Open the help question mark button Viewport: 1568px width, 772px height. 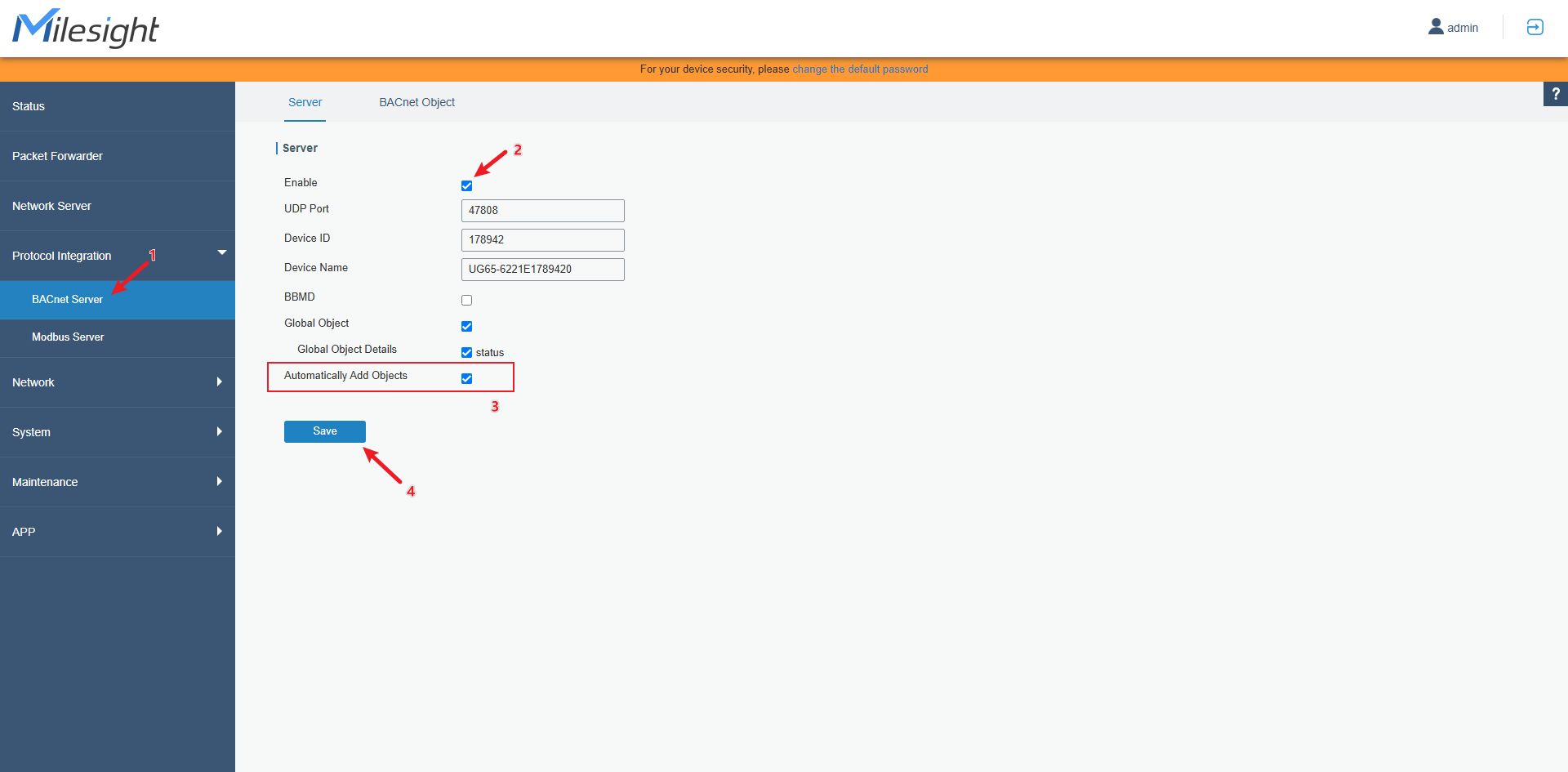pos(1556,94)
